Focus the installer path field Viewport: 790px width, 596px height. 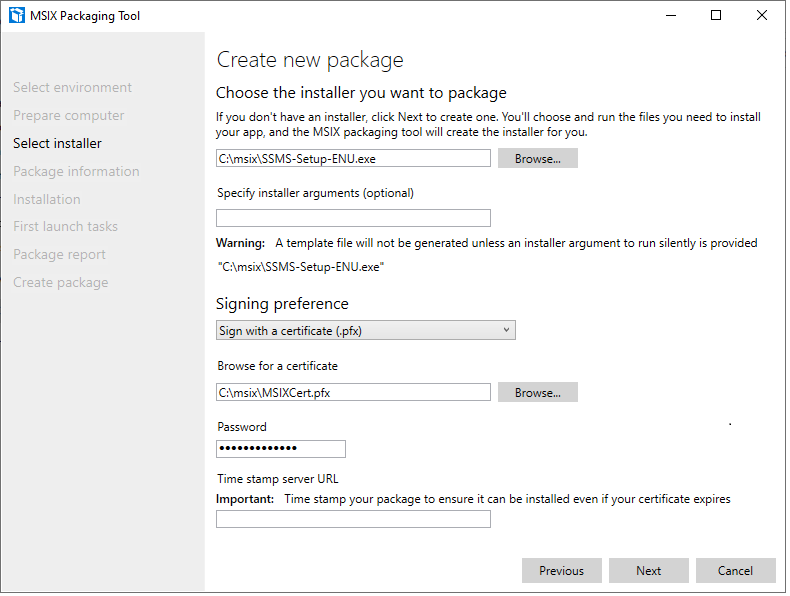pos(355,159)
